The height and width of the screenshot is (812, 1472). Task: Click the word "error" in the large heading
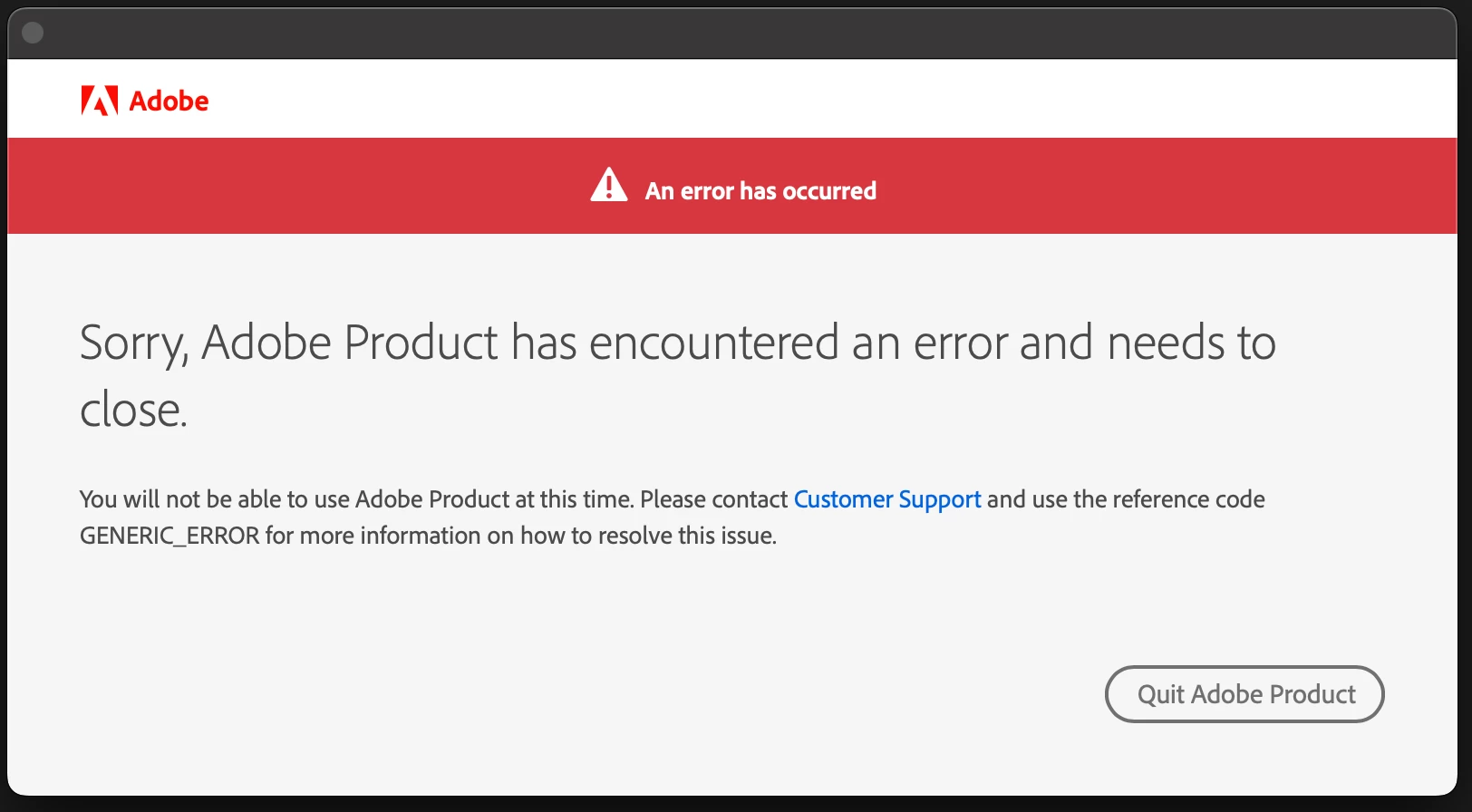tap(961, 343)
